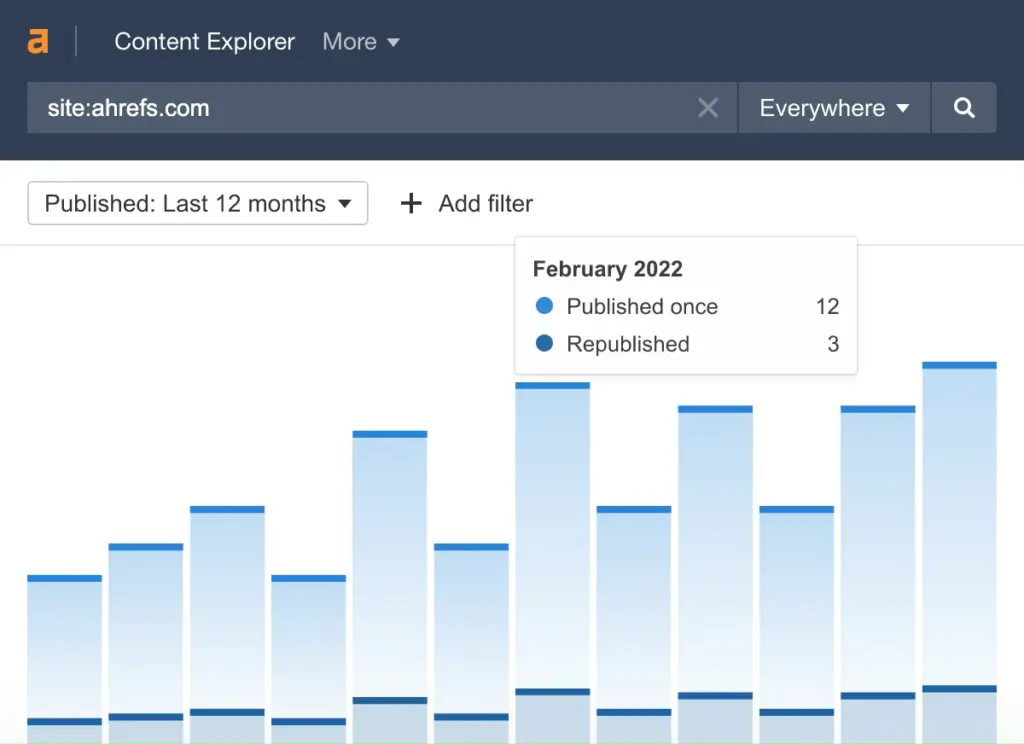Click the plus icon beside Add filter
The image size is (1024, 744).
410,203
